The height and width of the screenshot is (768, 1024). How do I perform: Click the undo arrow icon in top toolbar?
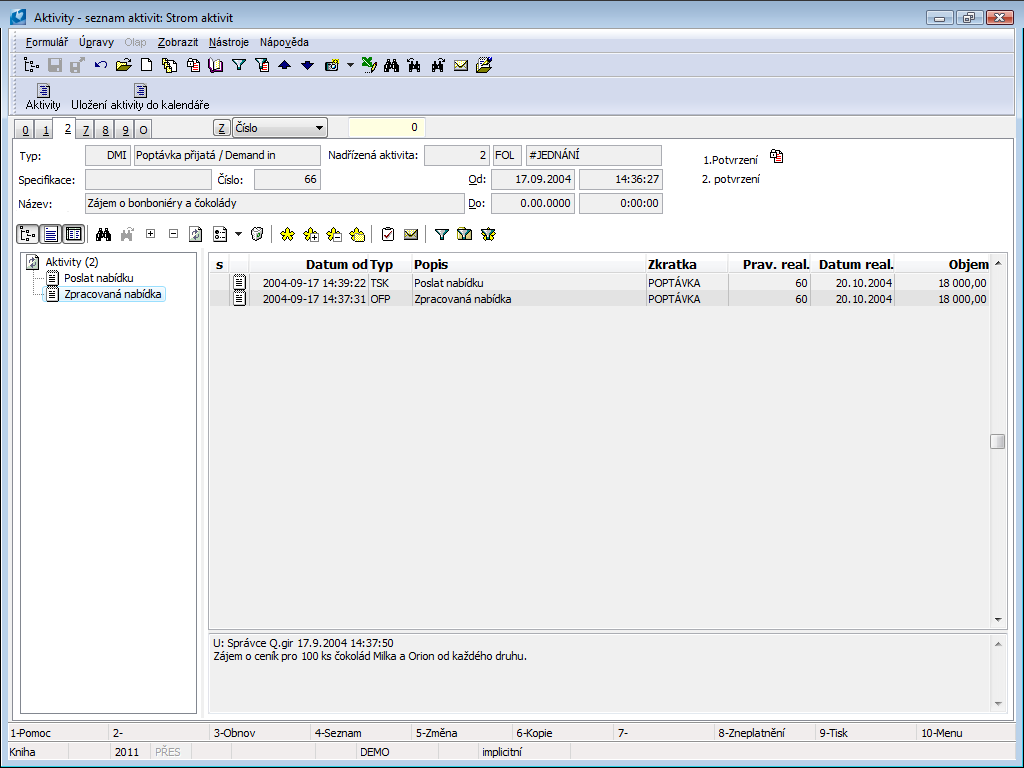101,66
